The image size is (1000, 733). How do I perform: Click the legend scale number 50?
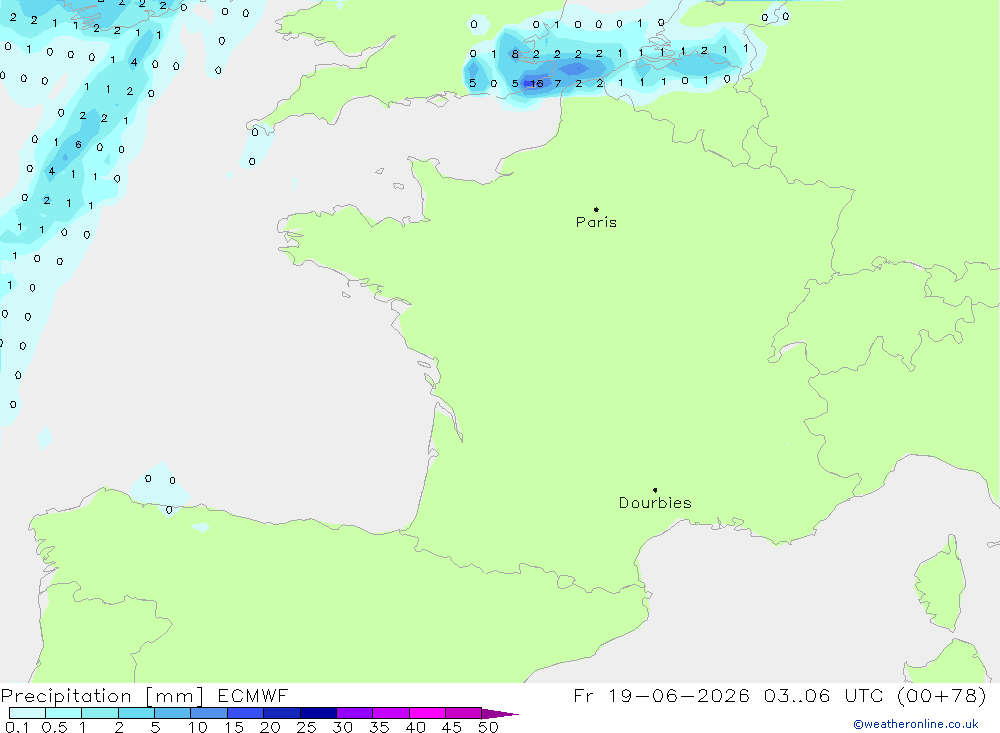[x=488, y=727]
